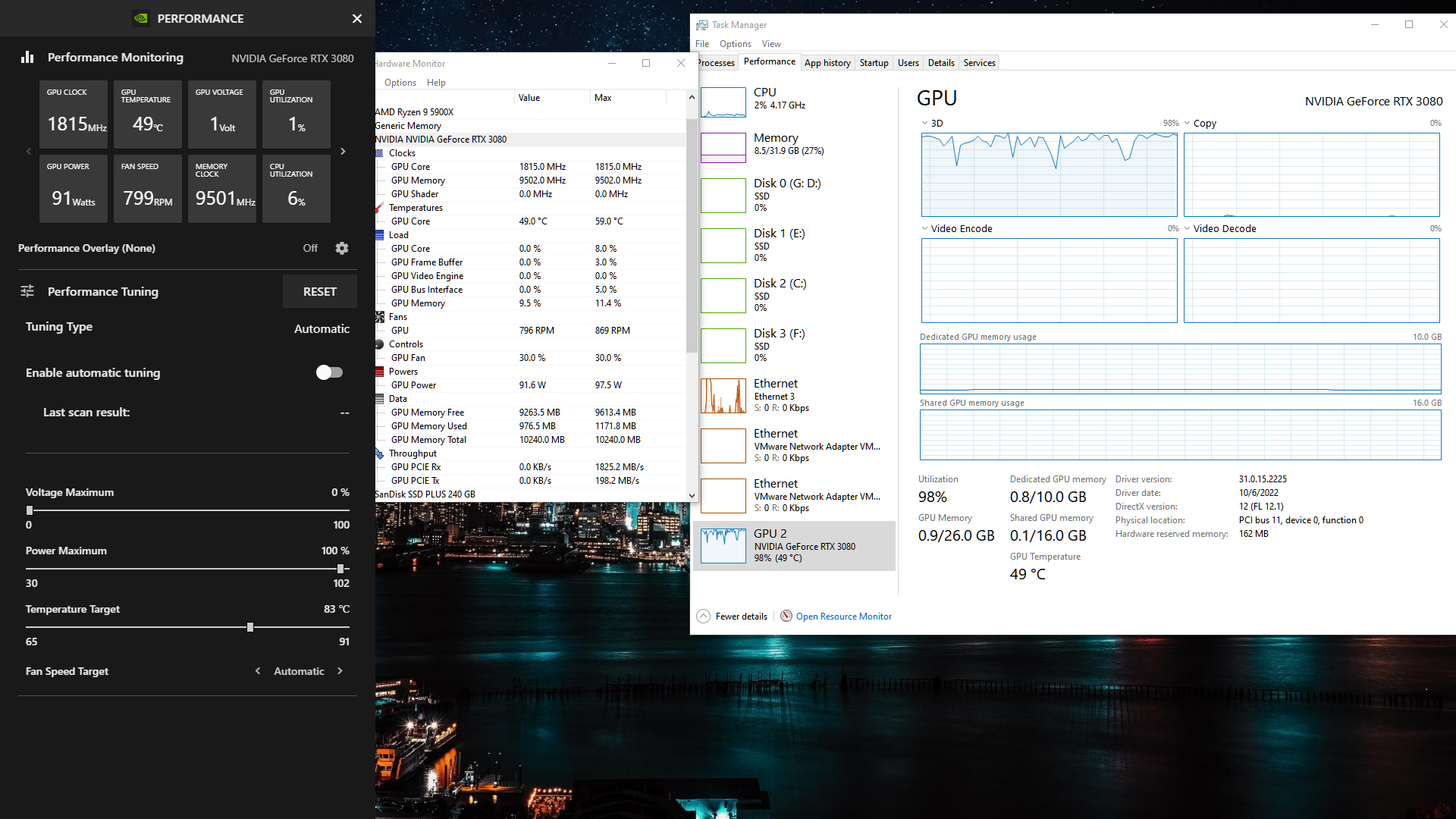This screenshot has width=1456, height=819.
Task: Click the Max column header
Action: tap(628, 98)
